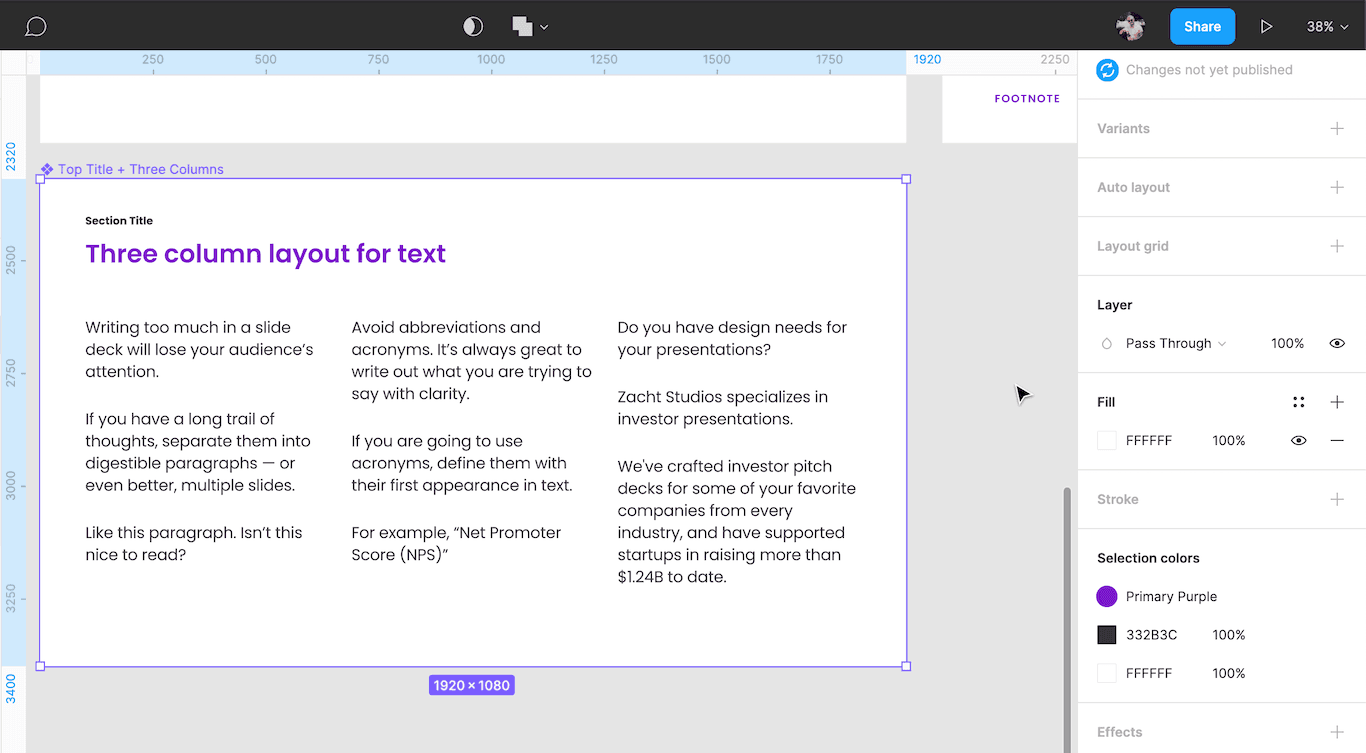Toggle the contrast mask icon in toolbar

pos(473,27)
